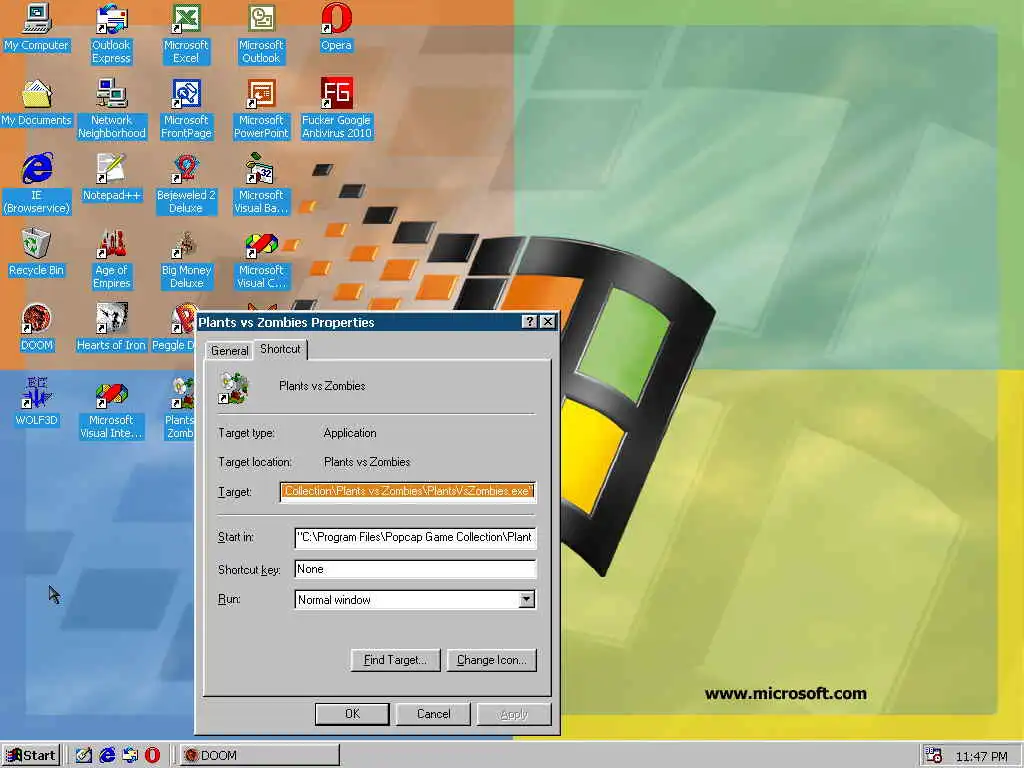Open the Run dropdown arrow
1024x768 pixels.
tap(526, 600)
